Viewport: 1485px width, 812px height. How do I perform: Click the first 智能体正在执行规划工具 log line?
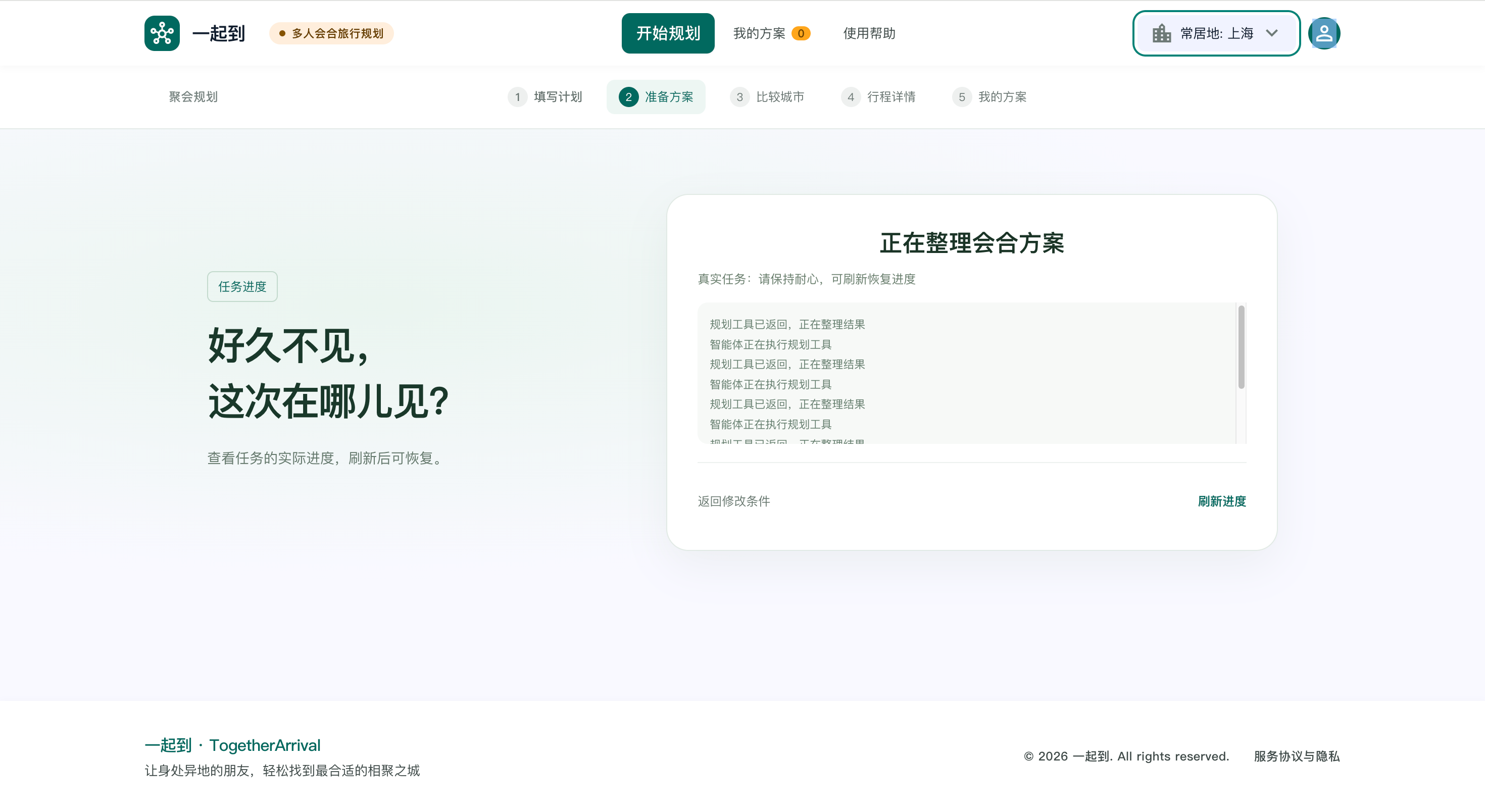click(771, 344)
